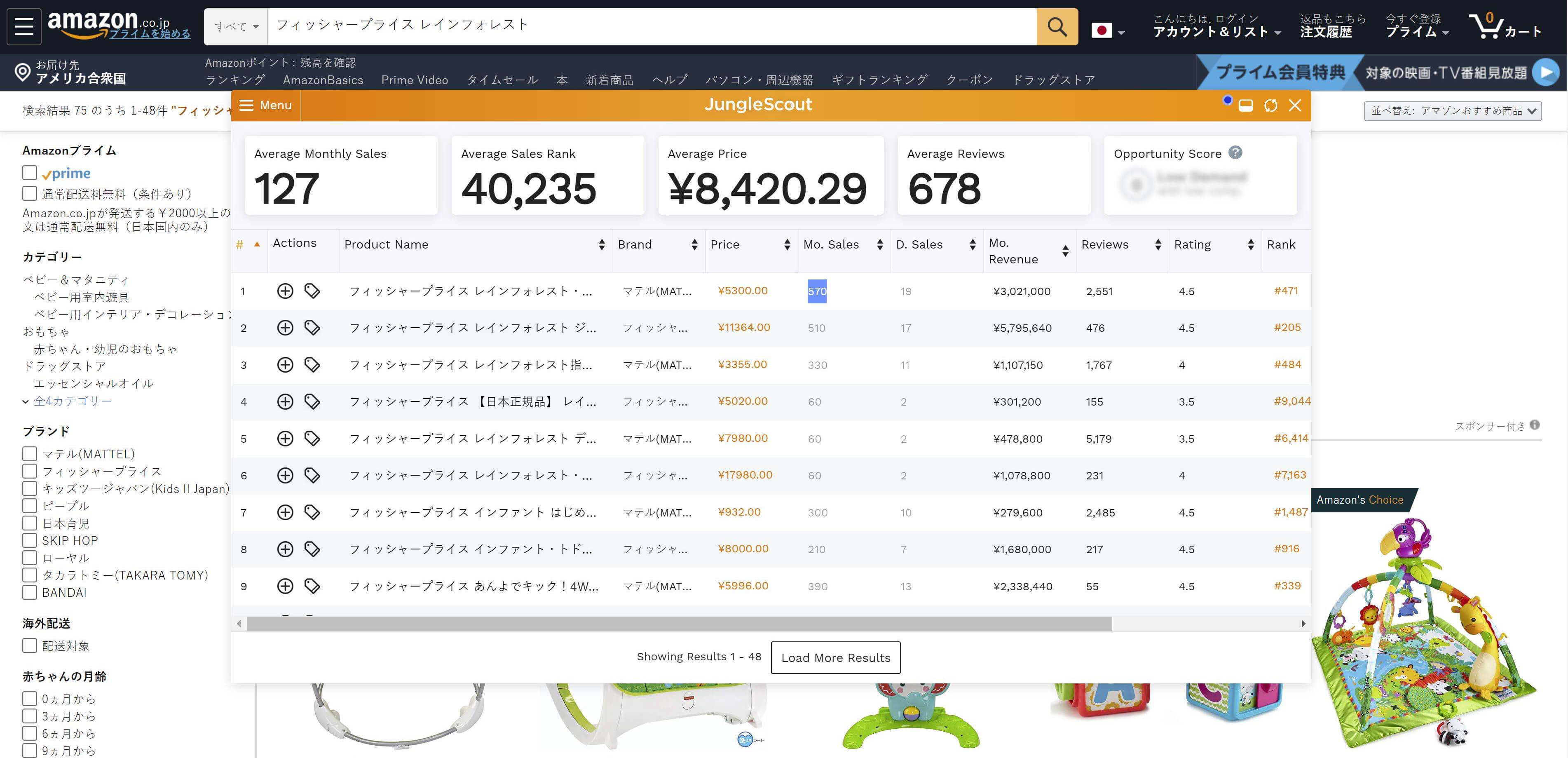Minimize the JungleScout panel icon
1568x758 pixels.
pyautogui.click(x=1245, y=106)
